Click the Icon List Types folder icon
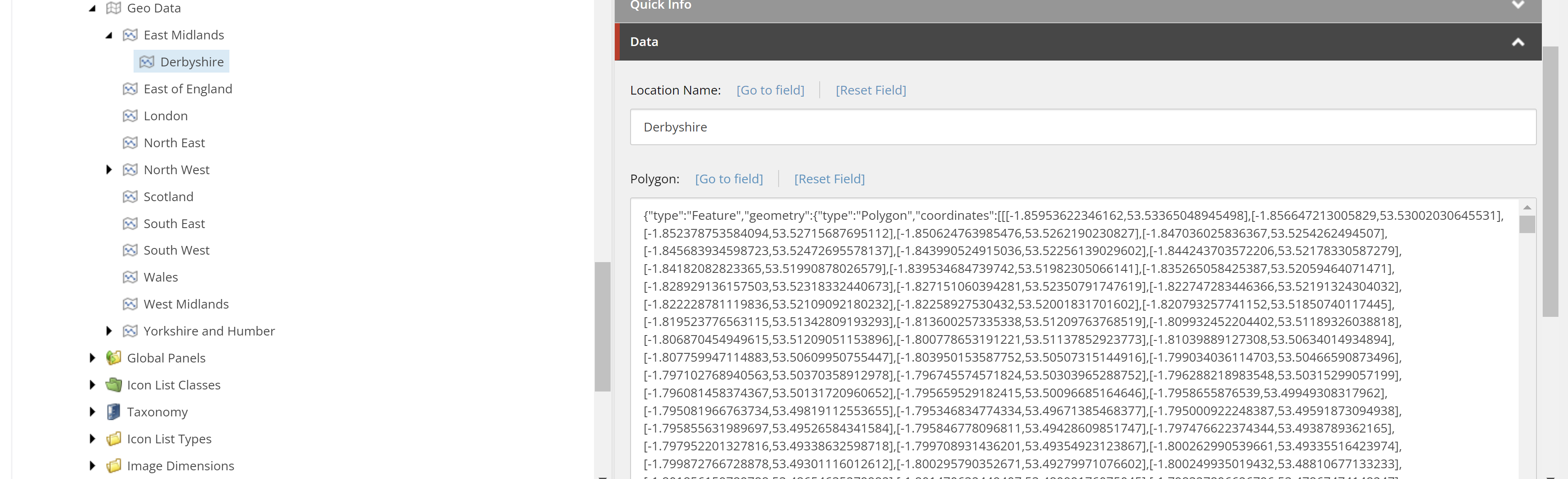The width and height of the screenshot is (1568, 479). point(113,439)
